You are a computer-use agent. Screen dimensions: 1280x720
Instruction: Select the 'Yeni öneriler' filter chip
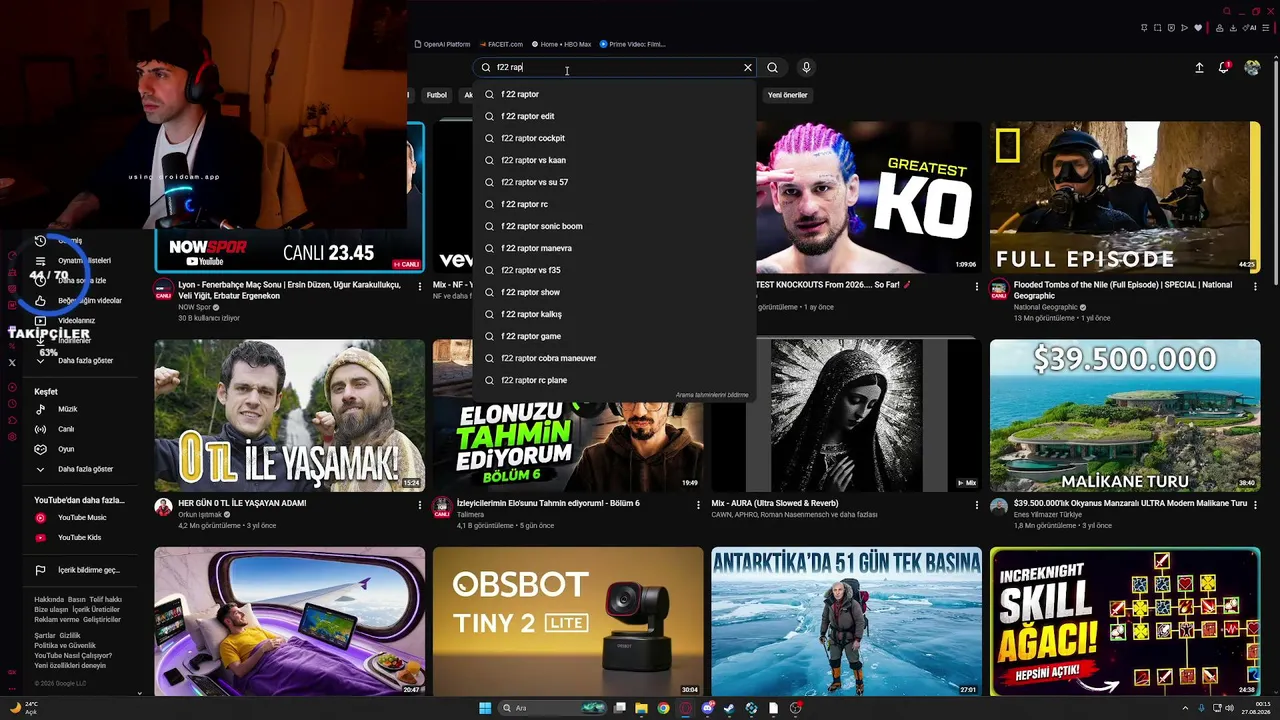click(787, 95)
